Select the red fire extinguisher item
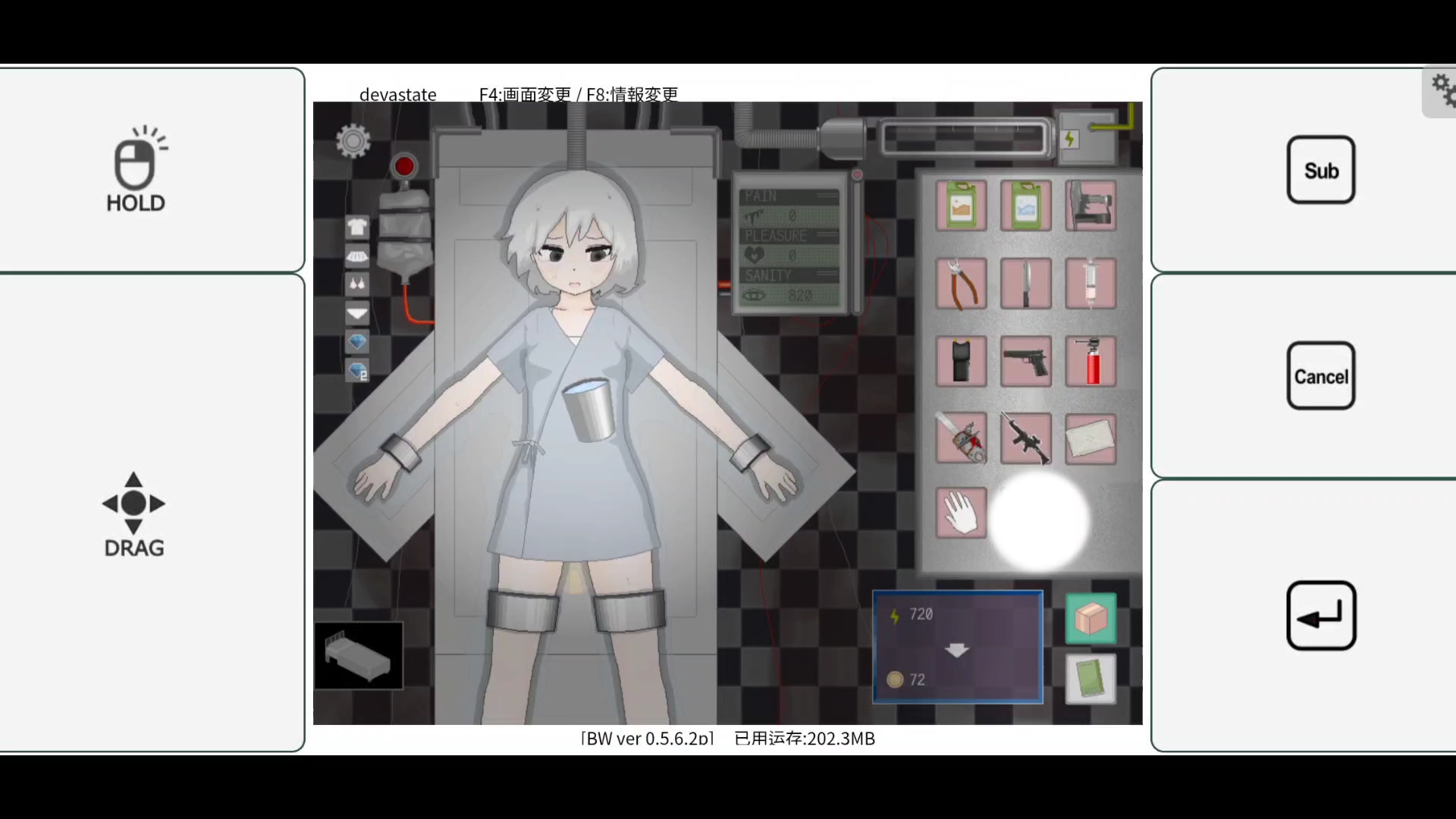The width and height of the screenshot is (1456, 819). pyautogui.click(x=1090, y=362)
